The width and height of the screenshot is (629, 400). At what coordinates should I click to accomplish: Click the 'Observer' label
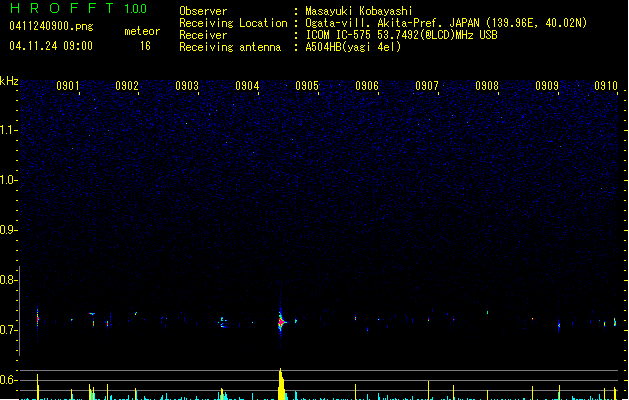[203, 11]
